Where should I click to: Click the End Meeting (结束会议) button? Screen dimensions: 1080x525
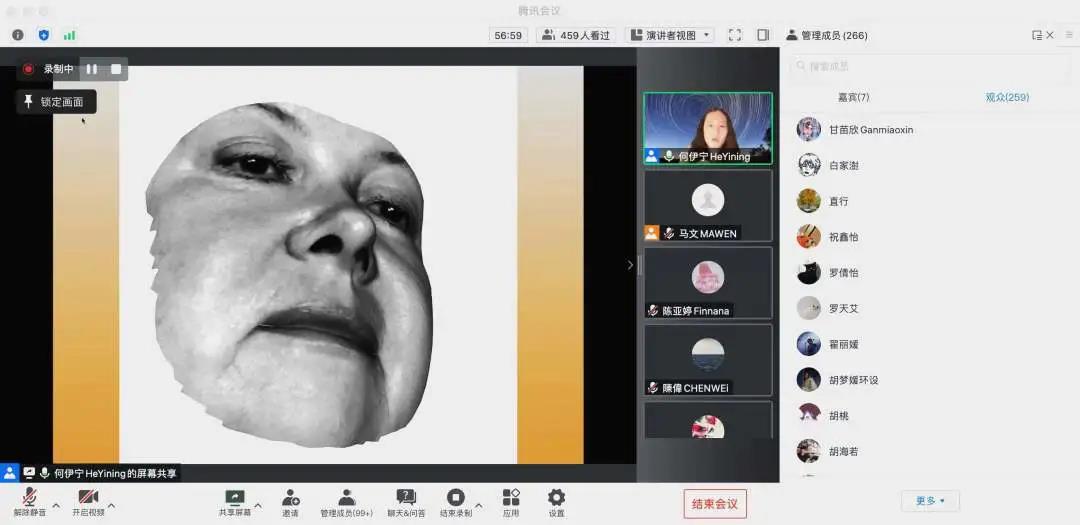click(715, 504)
